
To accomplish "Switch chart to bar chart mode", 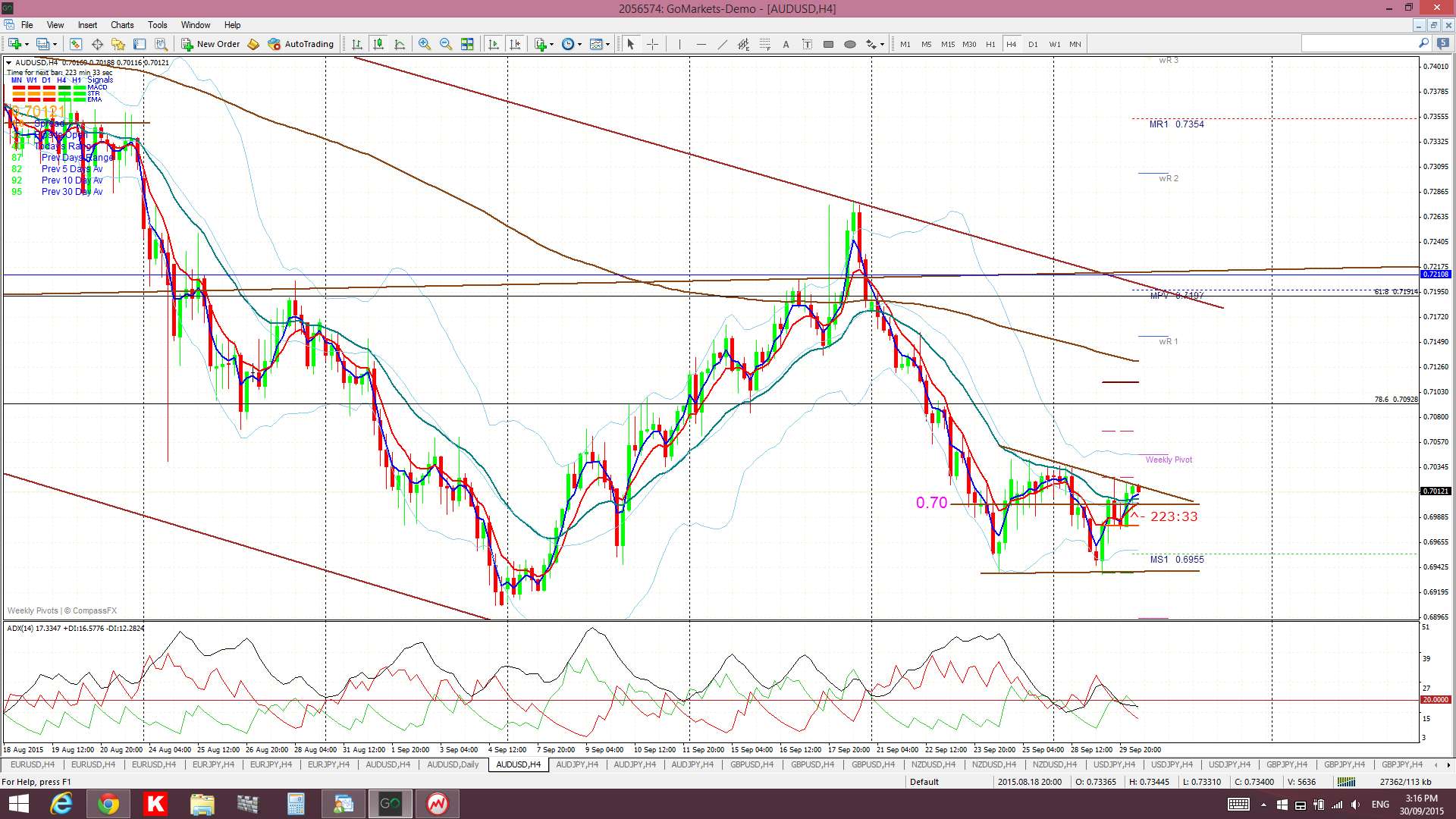I will click(357, 44).
